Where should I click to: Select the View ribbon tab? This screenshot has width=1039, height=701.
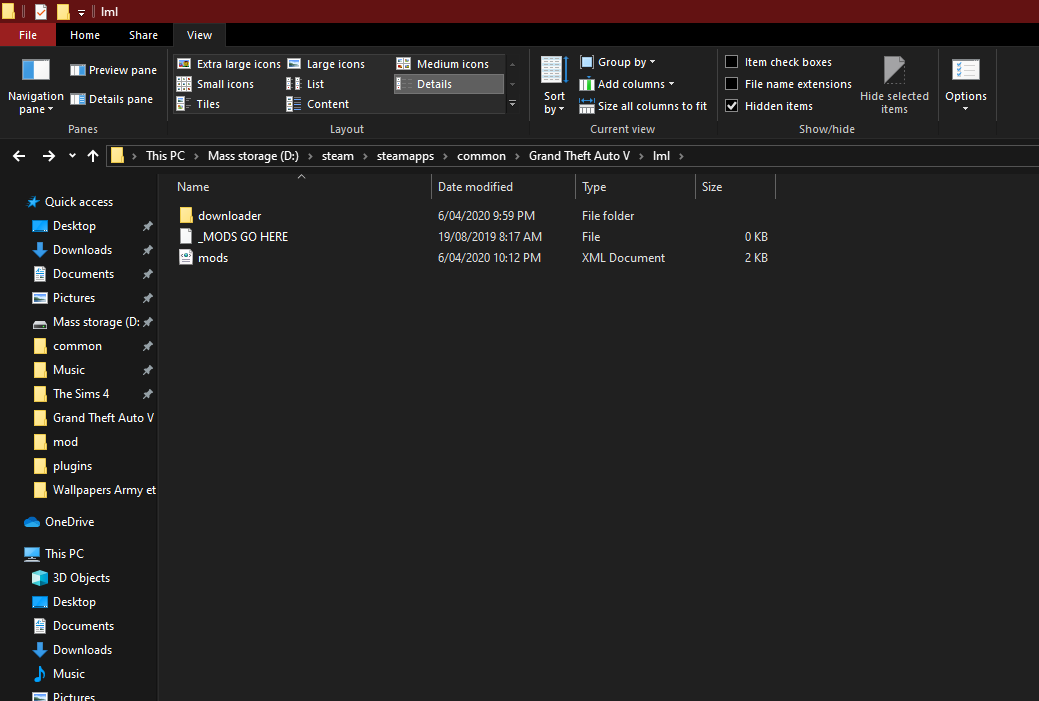coord(199,35)
